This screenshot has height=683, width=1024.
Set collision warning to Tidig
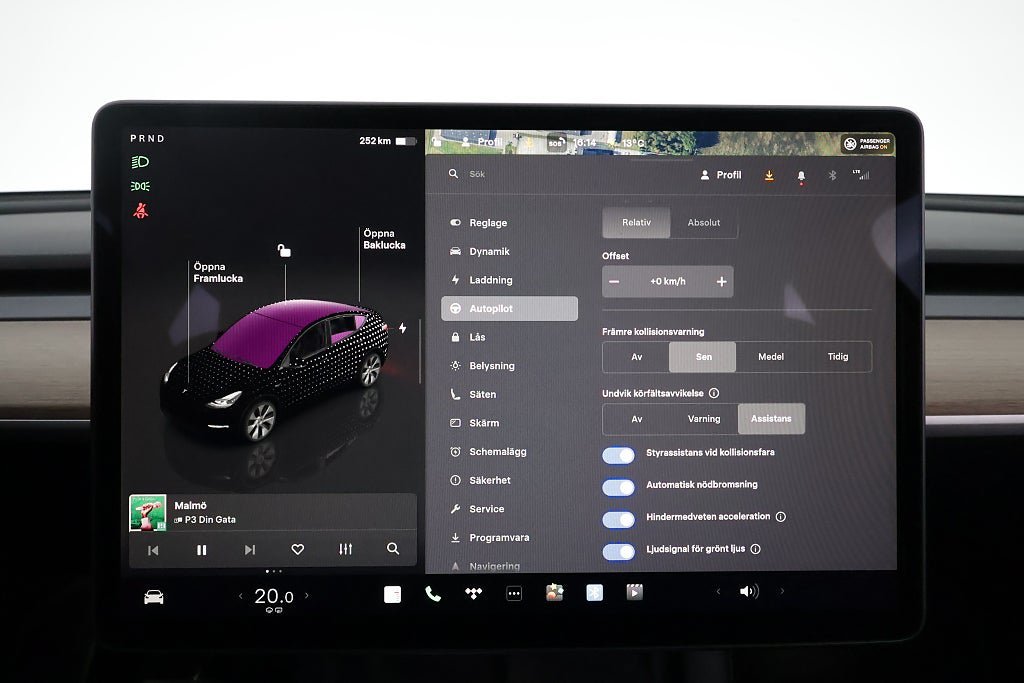pyautogui.click(x=837, y=357)
